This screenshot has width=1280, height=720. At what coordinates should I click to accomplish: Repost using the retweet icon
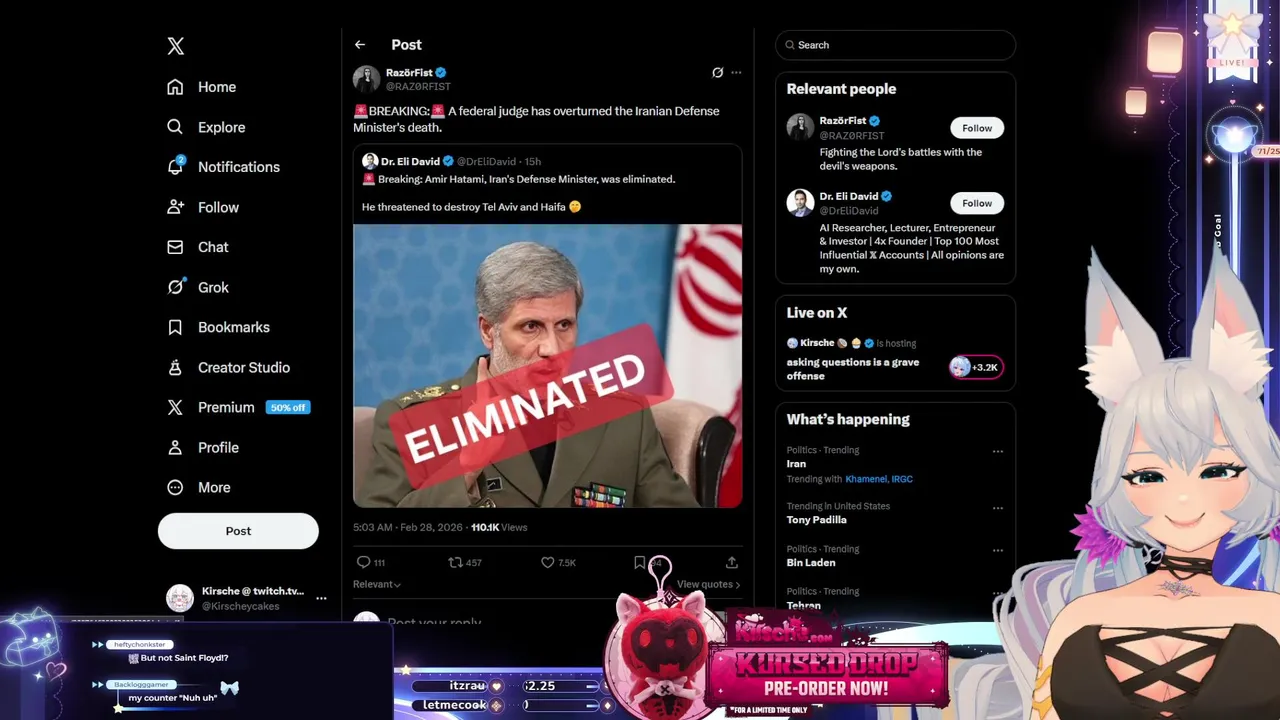(455, 563)
